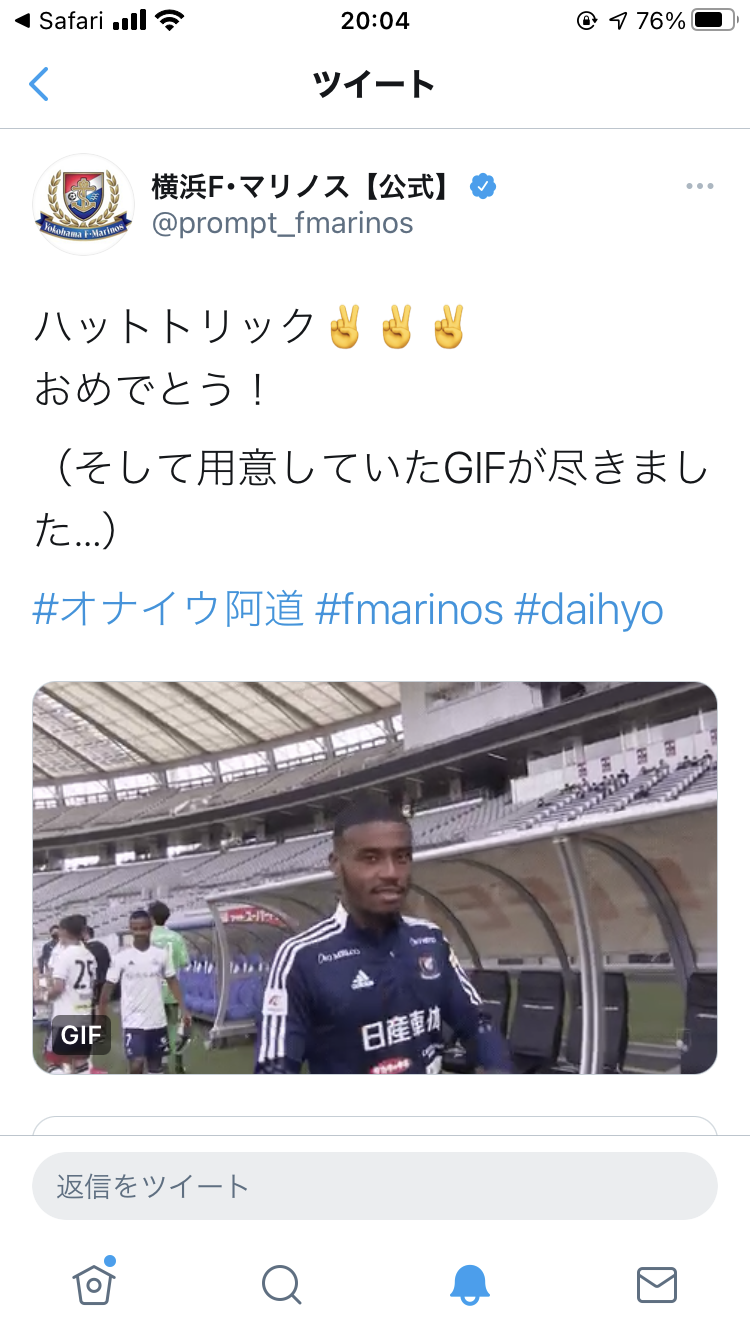
Task: Open the Messages envelope tab
Action: click(x=657, y=1285)
